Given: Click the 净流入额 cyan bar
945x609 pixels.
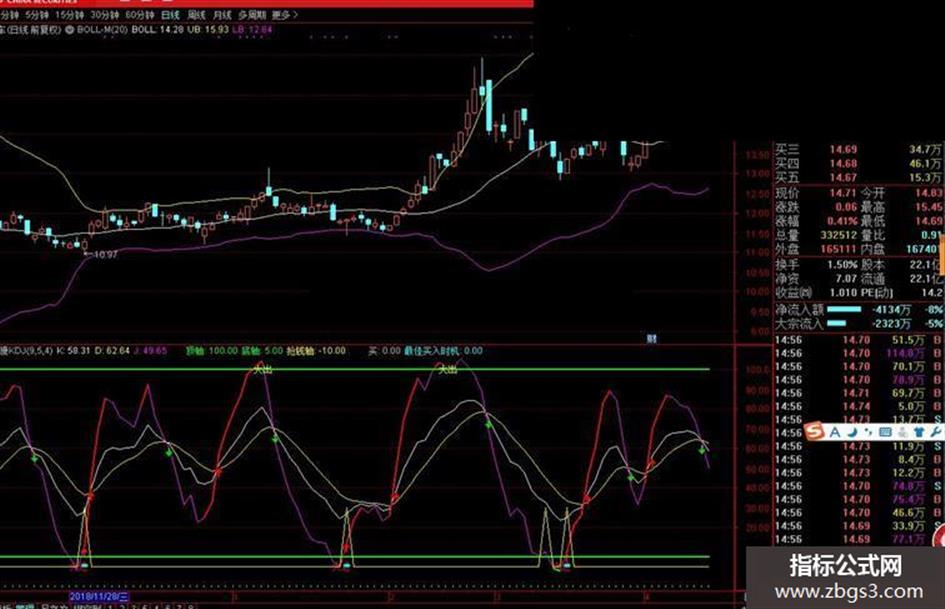Looking at the screenshot, I should 844,309.
